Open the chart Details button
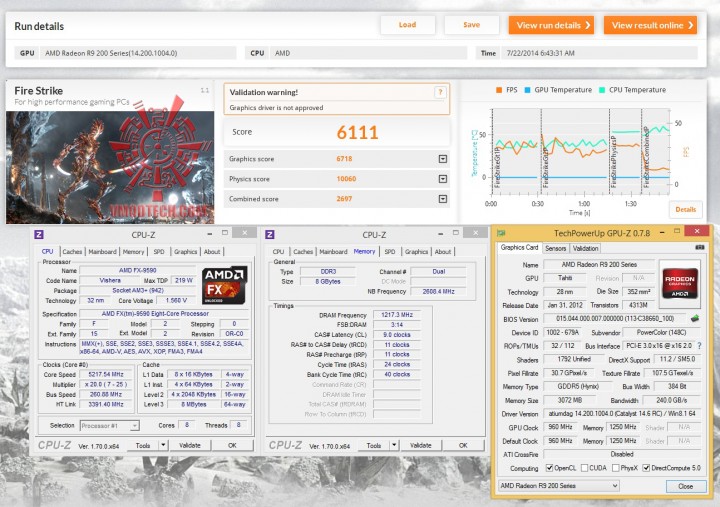The width and height of the screenshot is (720, 507). 686,209
